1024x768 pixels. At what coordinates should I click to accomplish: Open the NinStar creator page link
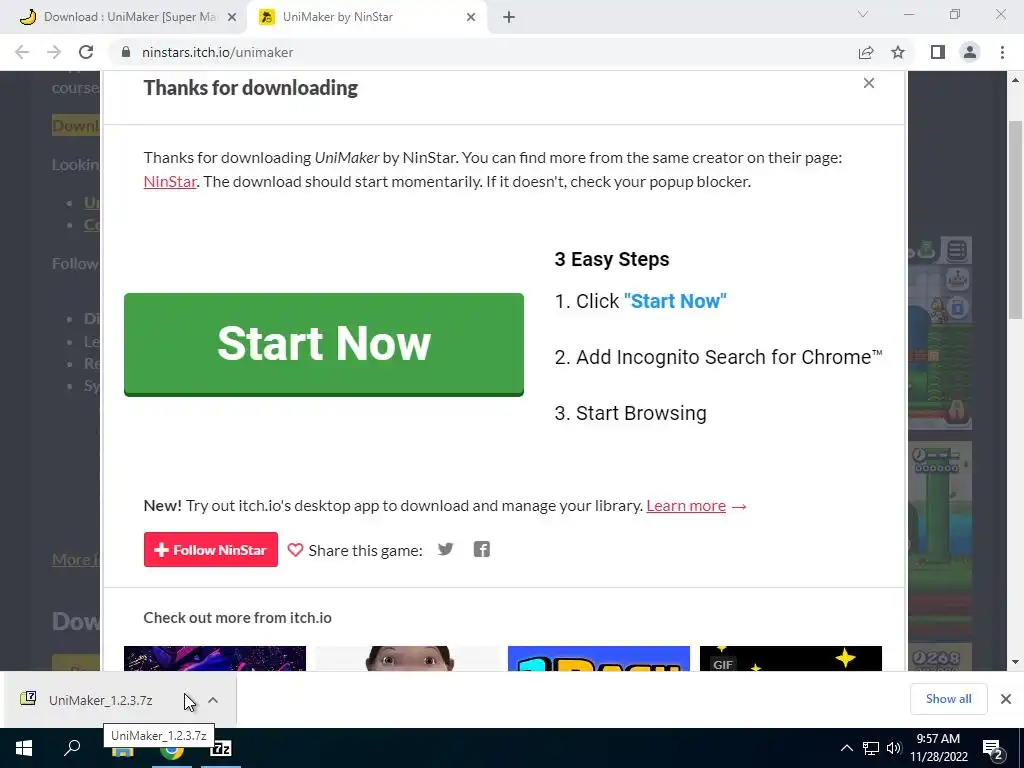coord(170,182)
